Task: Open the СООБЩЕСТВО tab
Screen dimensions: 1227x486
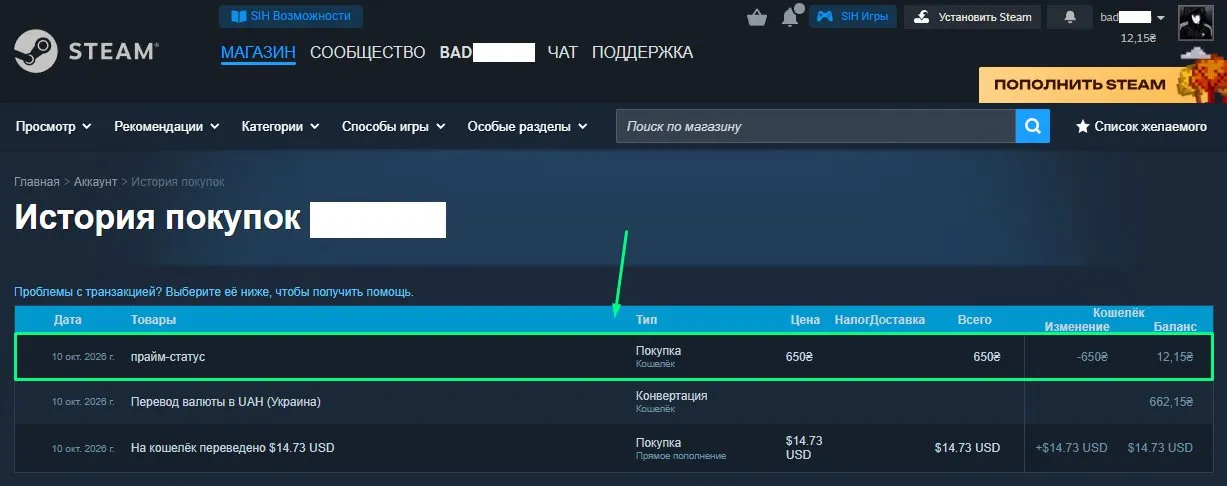Action: [368, 52]
